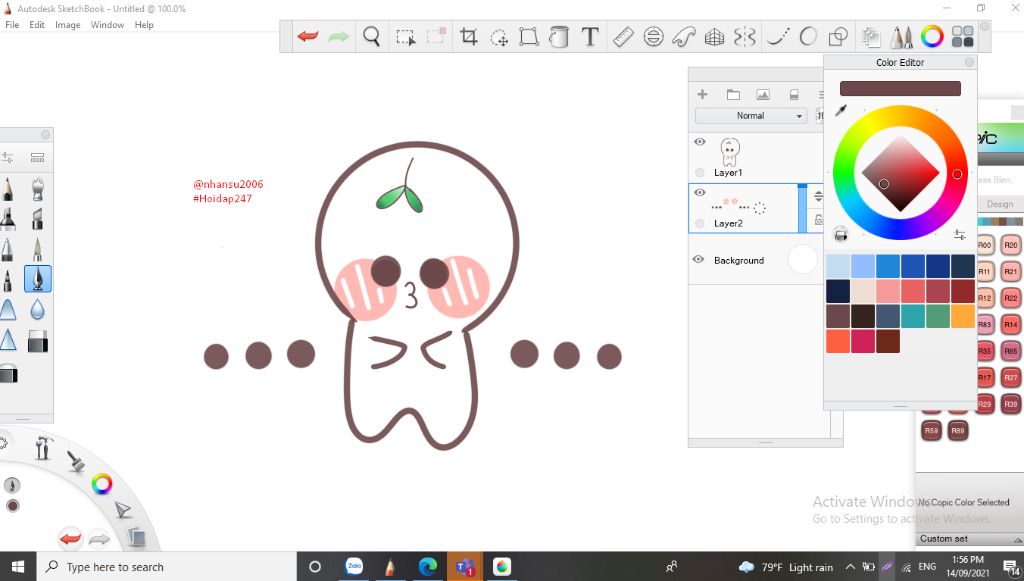The height and width of the screenshot is (581, 1024).
Task: Select the Distort transform tool
Action: point(529,37)
